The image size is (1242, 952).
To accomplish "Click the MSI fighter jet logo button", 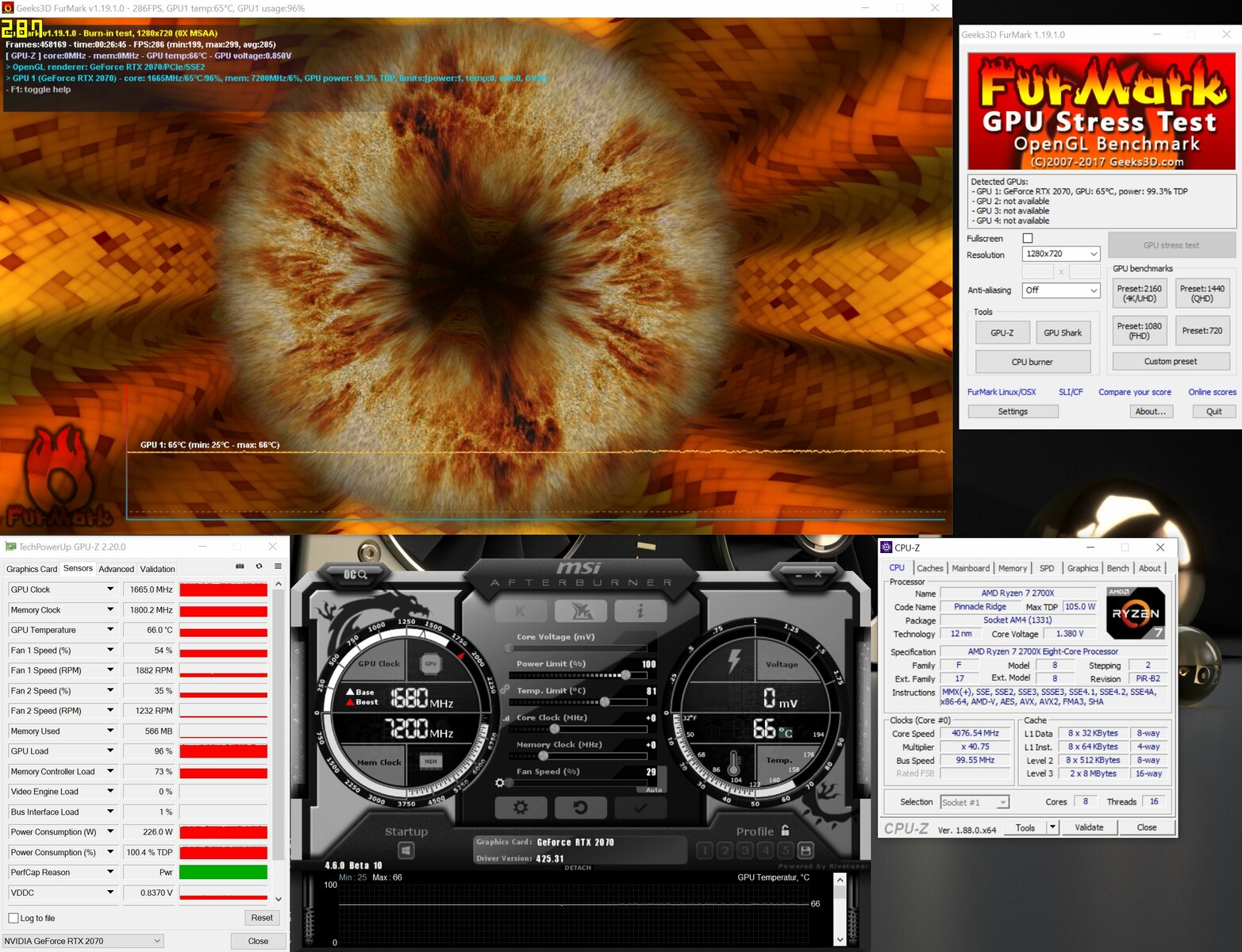I will (x=580, y=611).
